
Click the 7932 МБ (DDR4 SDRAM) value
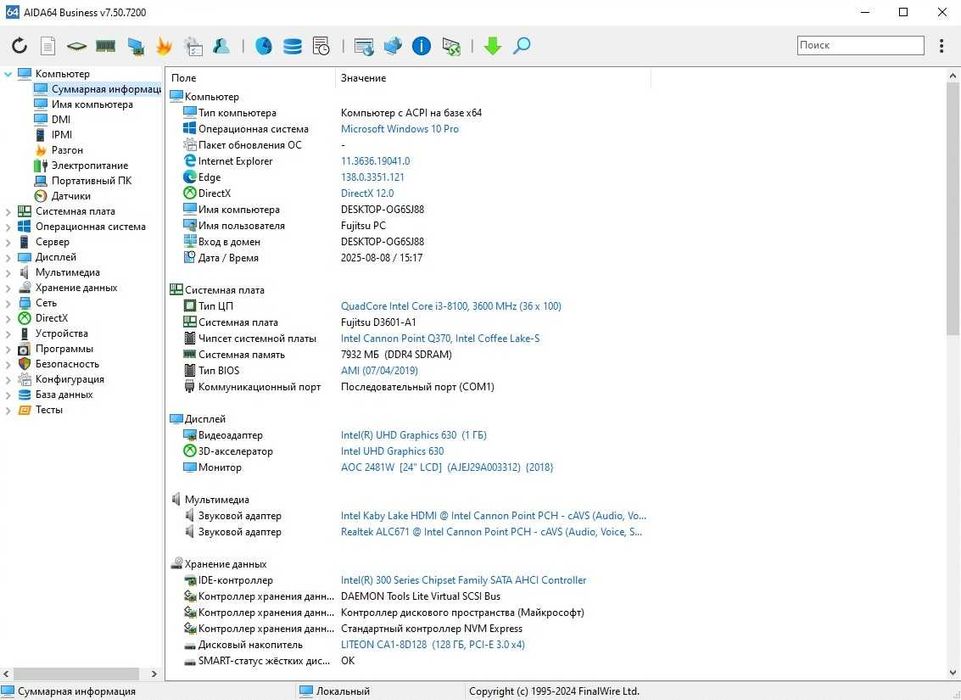click(x=396, y=355)
